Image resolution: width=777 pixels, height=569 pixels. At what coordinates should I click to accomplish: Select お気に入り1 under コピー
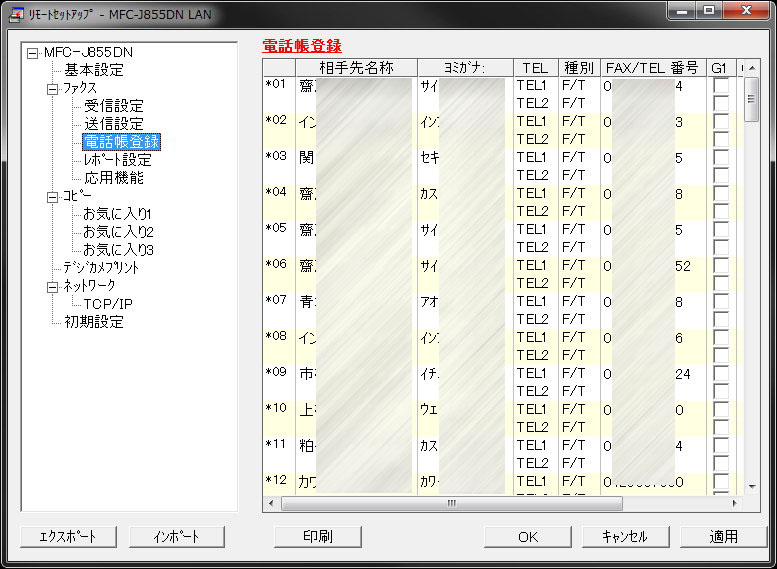(117, 214)
